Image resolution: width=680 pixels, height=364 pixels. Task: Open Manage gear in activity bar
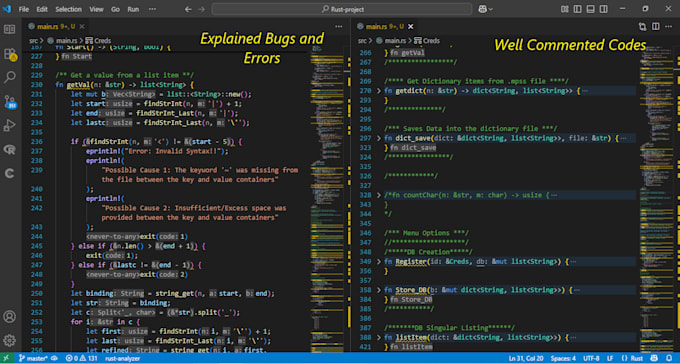(x=9, y=341)
